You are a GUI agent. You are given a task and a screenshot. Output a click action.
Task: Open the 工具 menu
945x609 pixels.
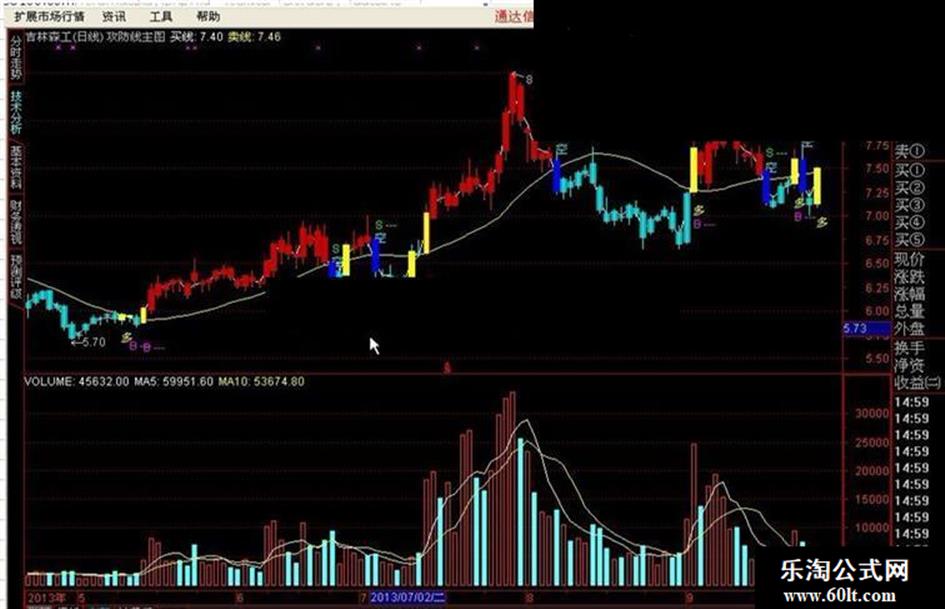pos(161,16)
